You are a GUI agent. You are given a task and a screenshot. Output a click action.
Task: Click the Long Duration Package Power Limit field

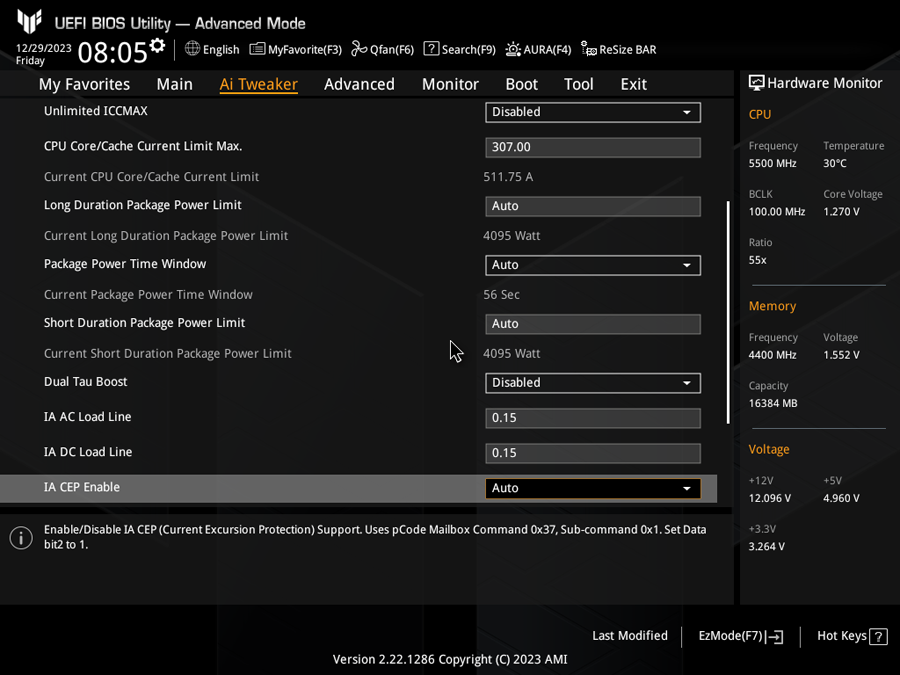(593, 206)
